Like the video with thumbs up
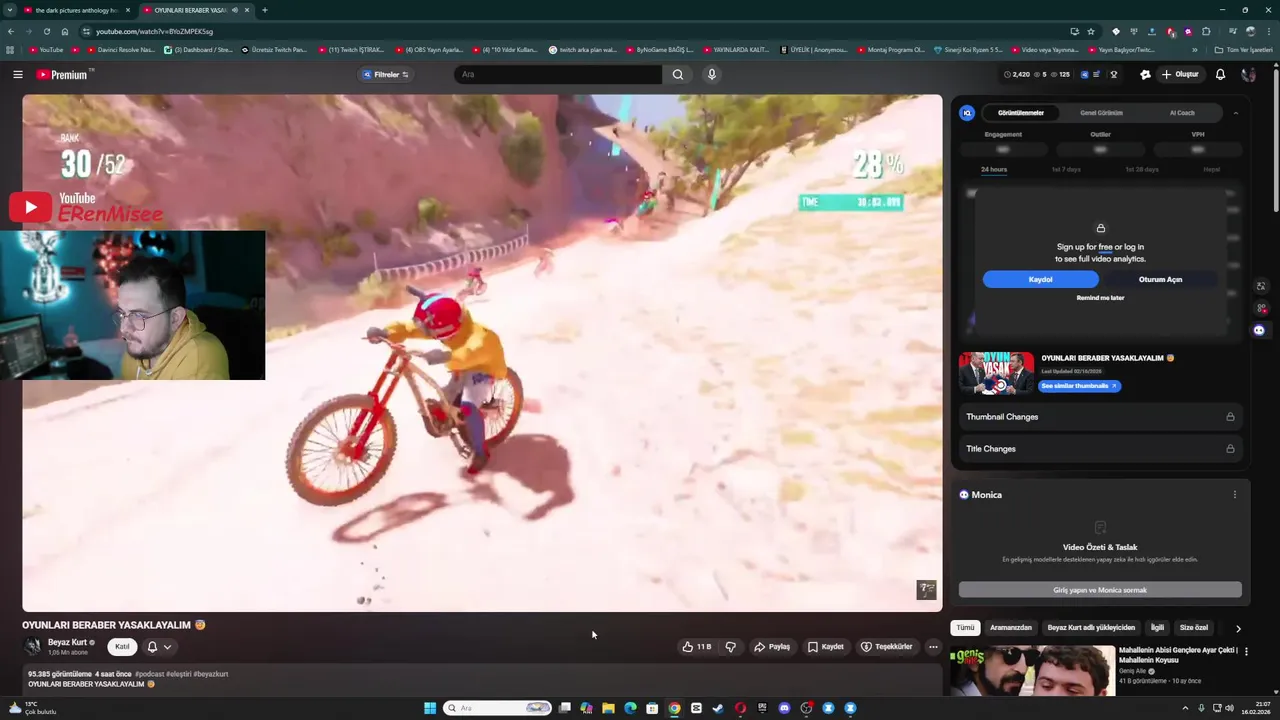The width and height of the screenshot is (1280, 720). [x=697, y=647]
